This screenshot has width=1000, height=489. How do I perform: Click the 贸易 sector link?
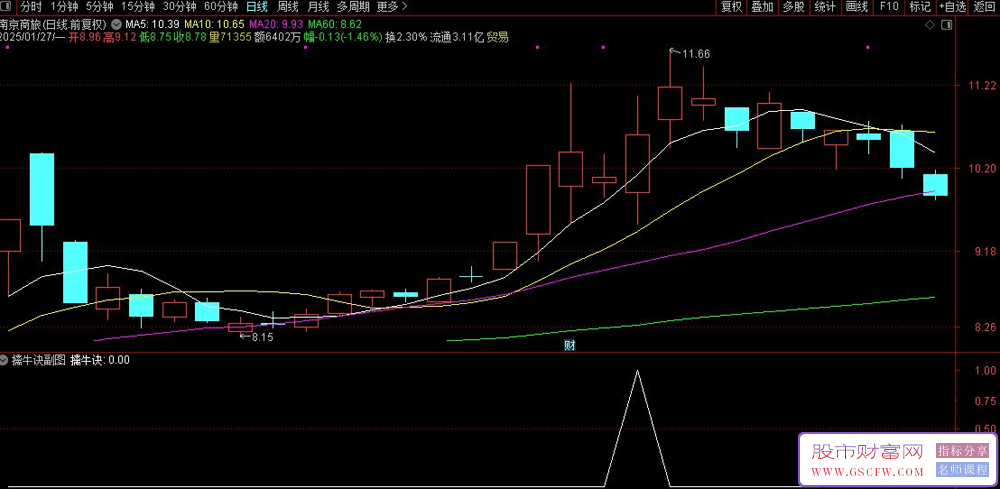498,38
